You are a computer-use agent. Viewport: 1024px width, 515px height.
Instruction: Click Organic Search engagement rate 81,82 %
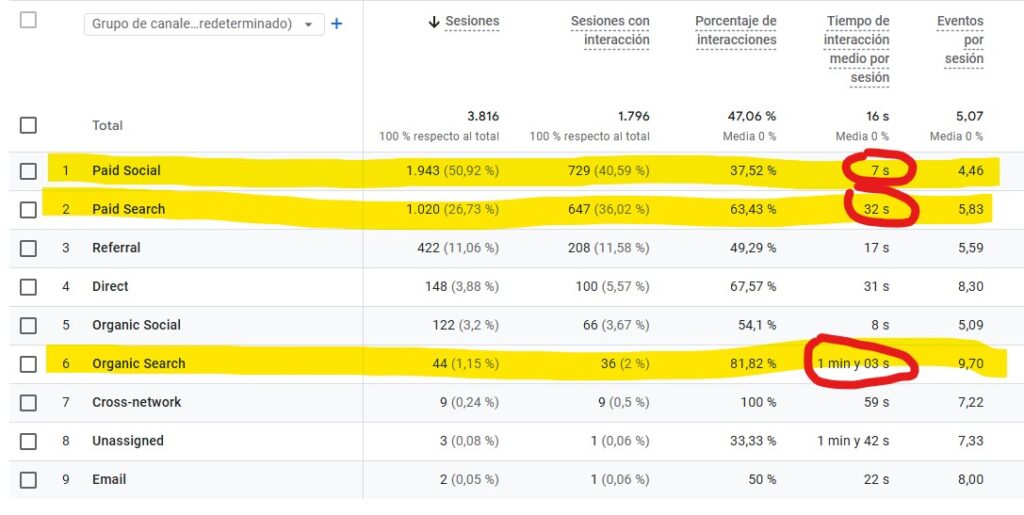point(753,364)
